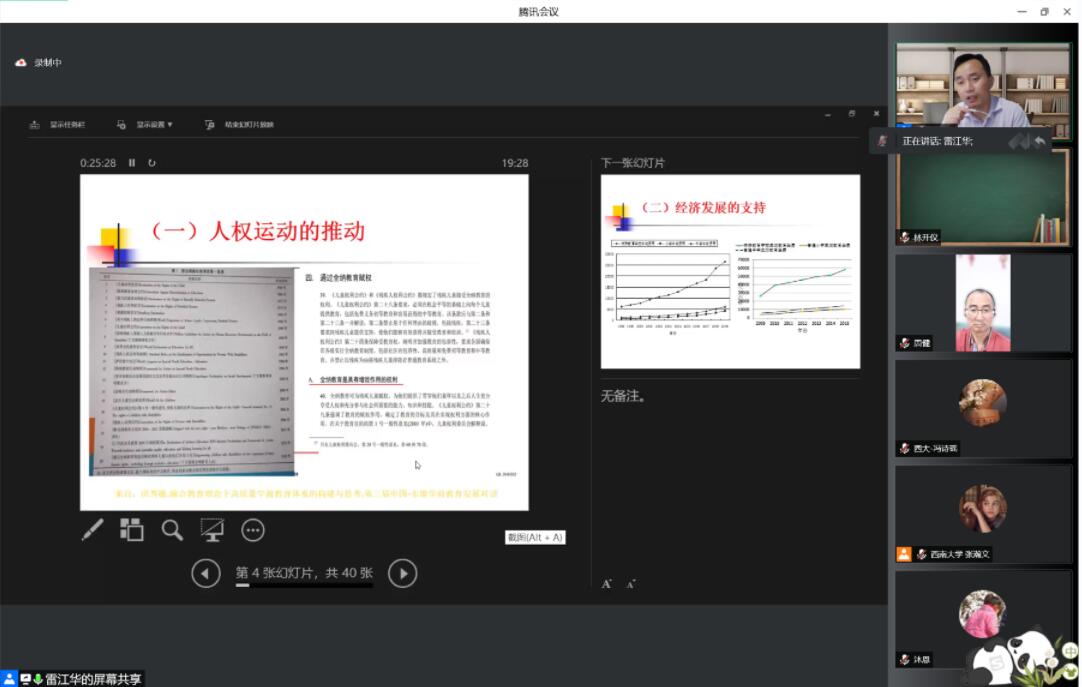This screenshot has height=687, width=1082.
Task: Decrease the notes text size
Action: [x=631, y=584]
